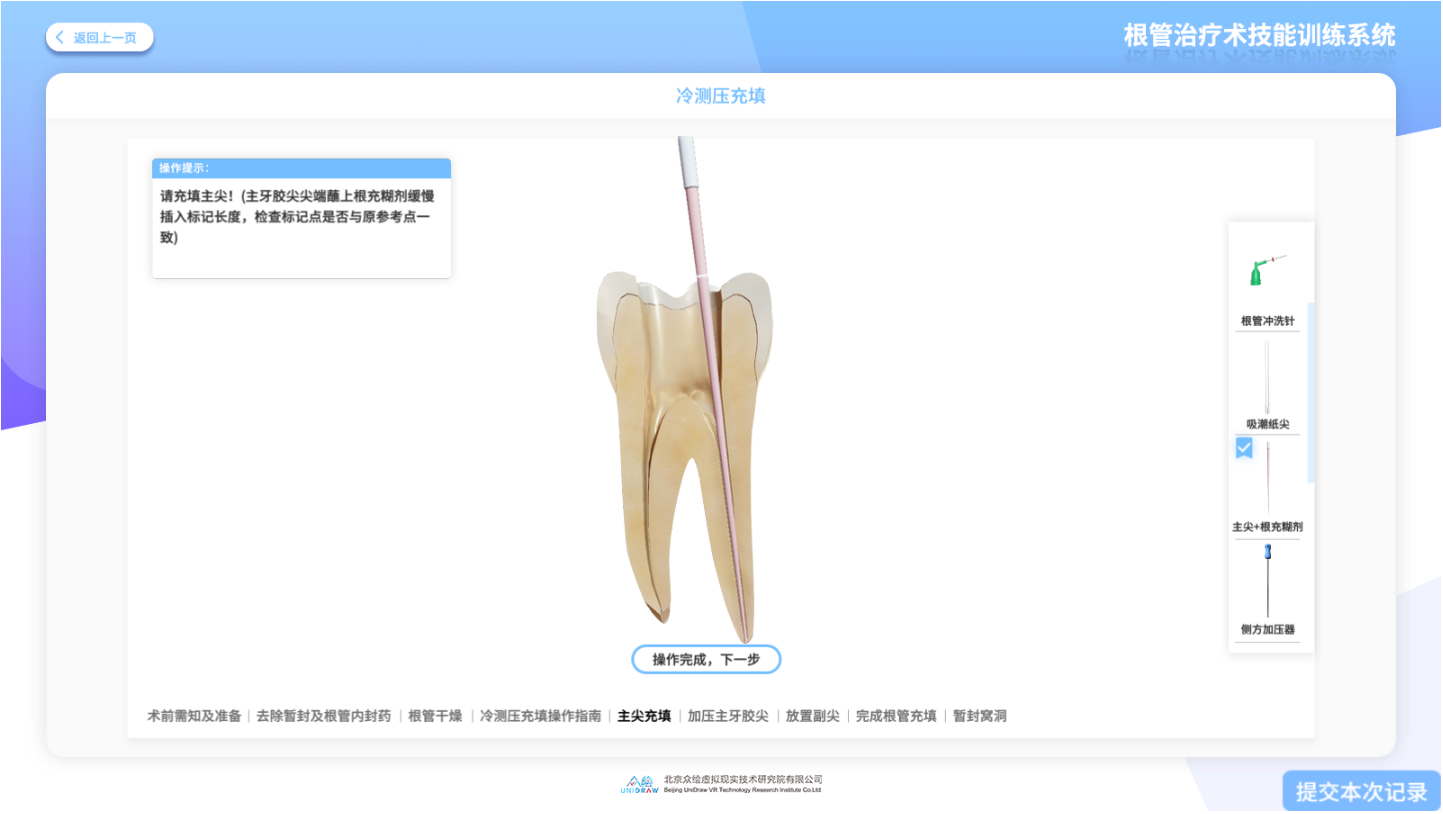Image resolution: width=1443 pixels, height=814 pixels.
Task: Click the gutta-percha cone inside the tooth
Action: (x=718, y=450)
